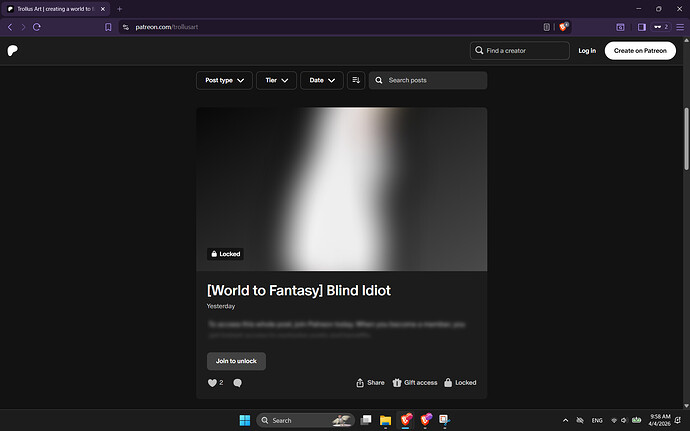Open File Explorer from taskbar
The image size is (690, 431).
click(x=385, y=420)
